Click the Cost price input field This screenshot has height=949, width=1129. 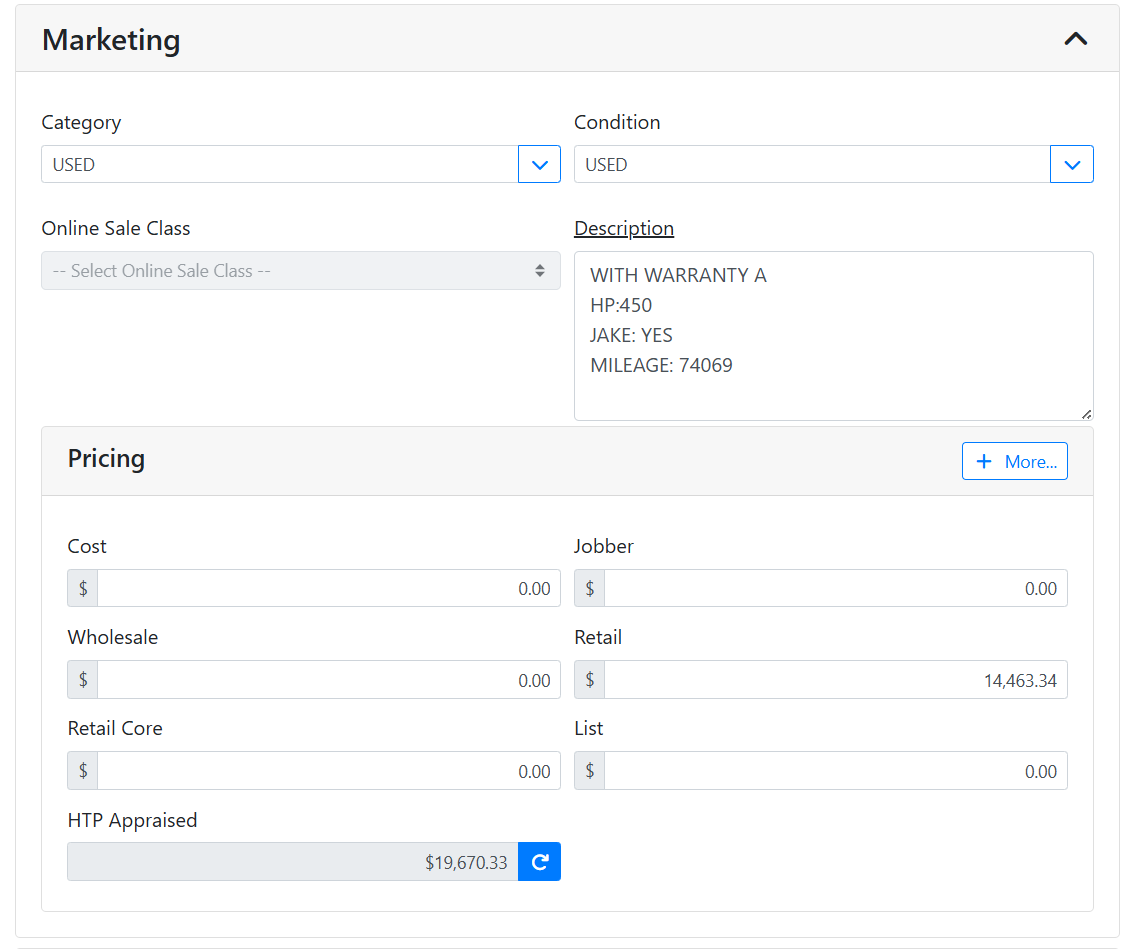pyautogui.click(x=328, y=589)
